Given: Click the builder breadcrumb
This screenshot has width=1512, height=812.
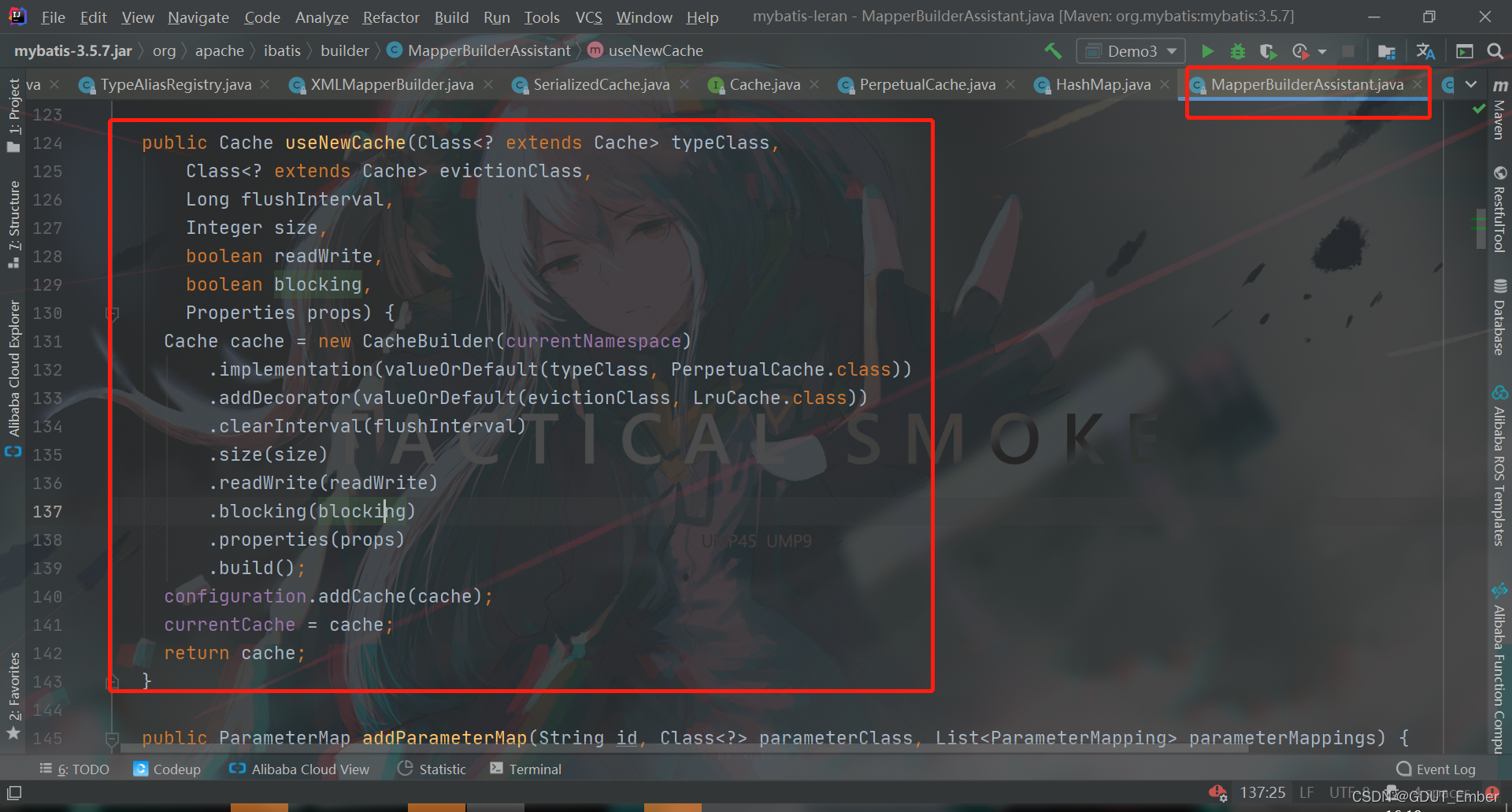Looking at the screenshot, I should (x=345, y=51).
